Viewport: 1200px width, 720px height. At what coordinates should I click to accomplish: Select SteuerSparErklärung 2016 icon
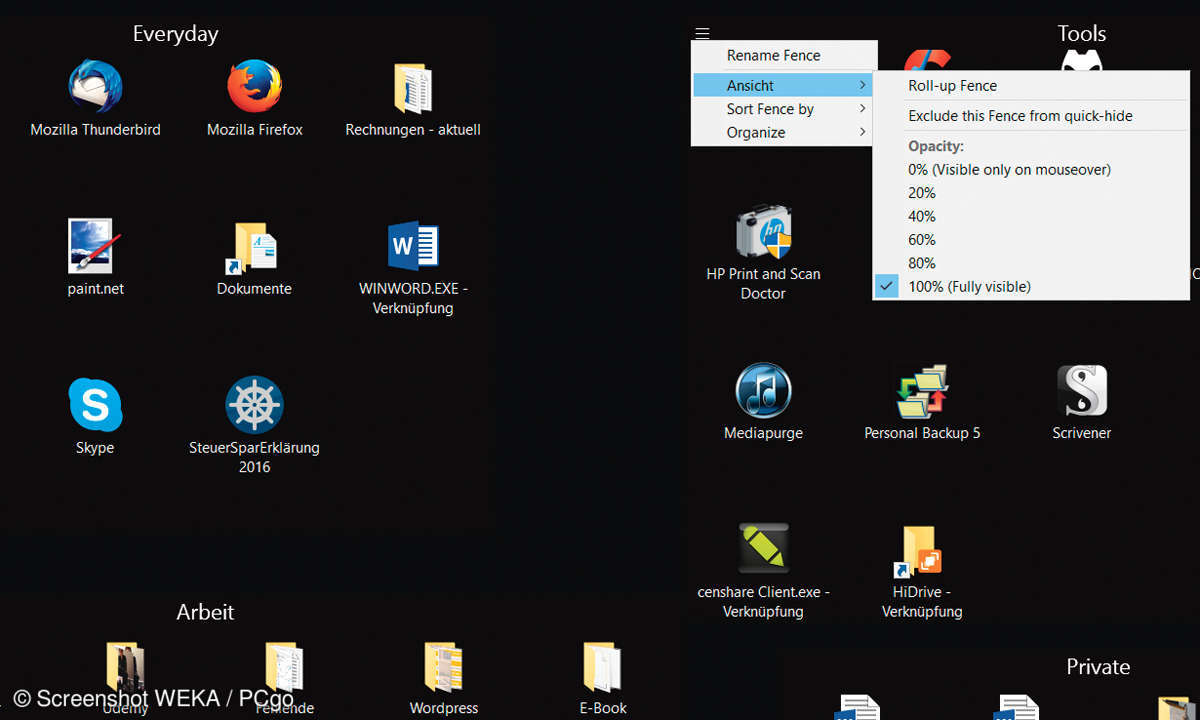[254, 405]
